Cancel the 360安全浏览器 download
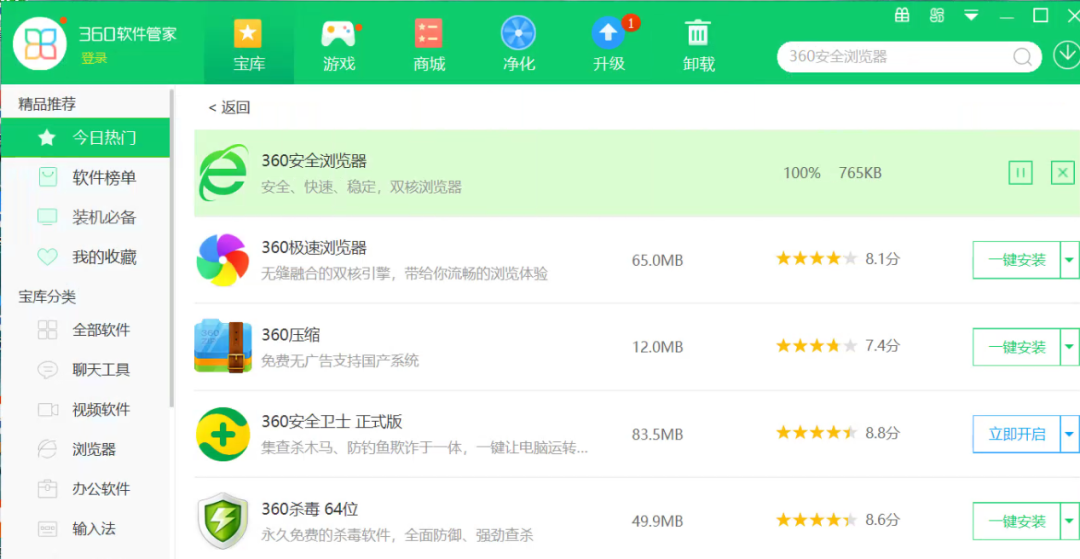The width and height of the screenshot is (1080, 559). click(x=1063, y=173)
